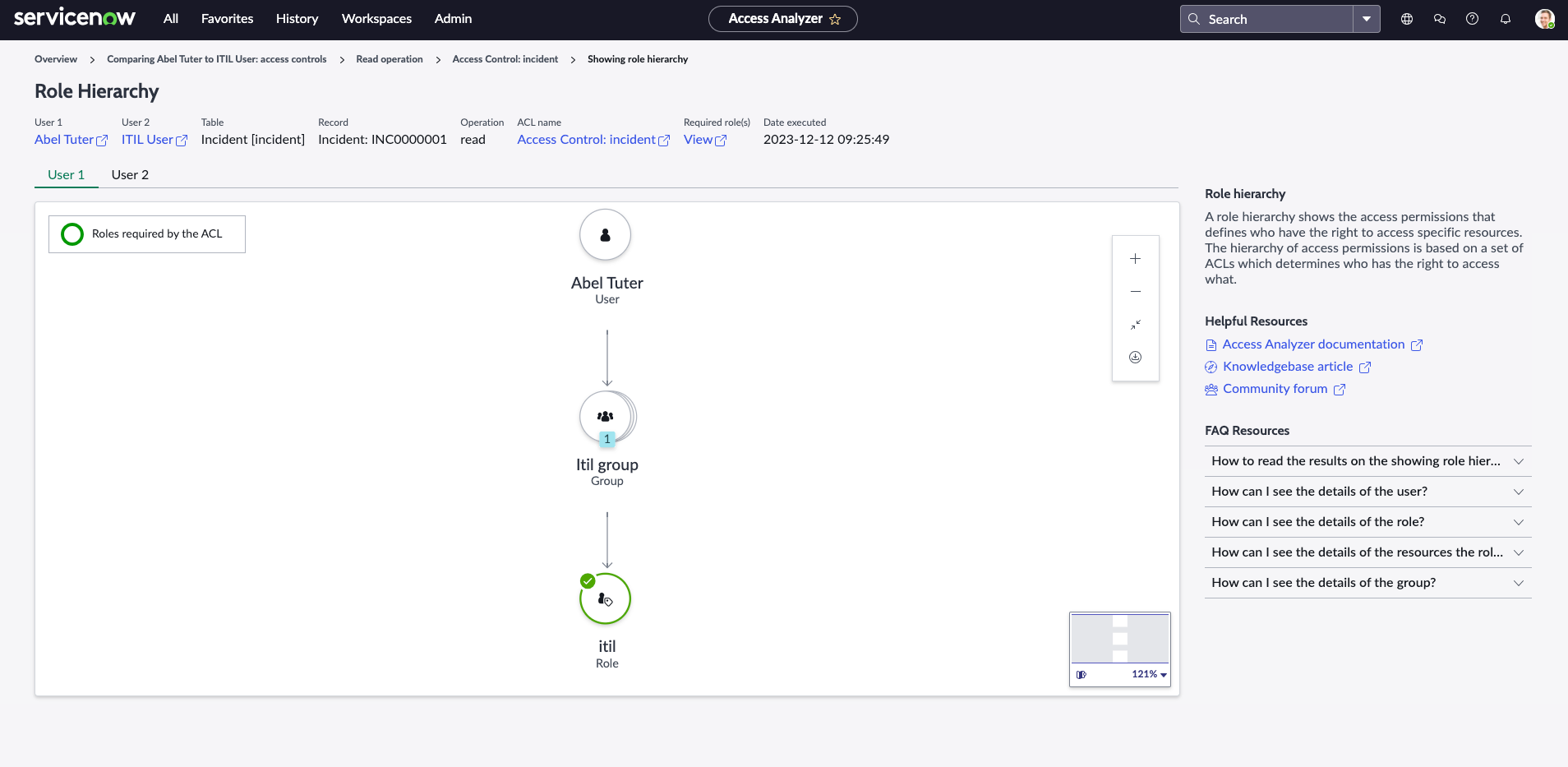The height and width of the screenshot is (767, 1568).
Task: Click the View required roles link
Action: coord(705,140)
